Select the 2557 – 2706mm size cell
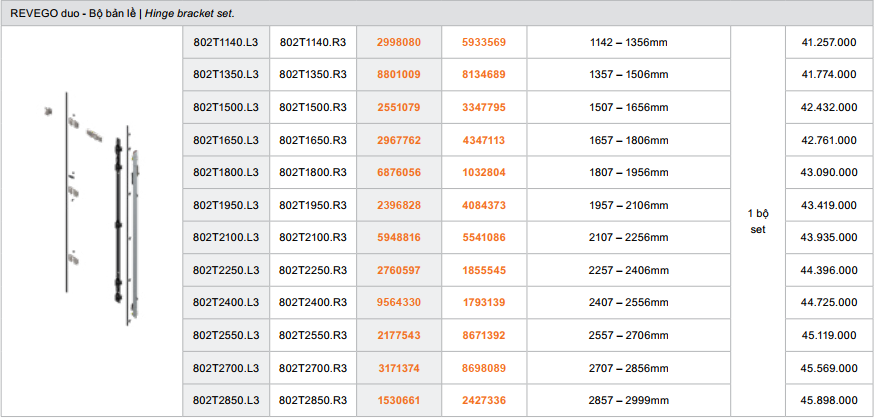 (629, 336)
